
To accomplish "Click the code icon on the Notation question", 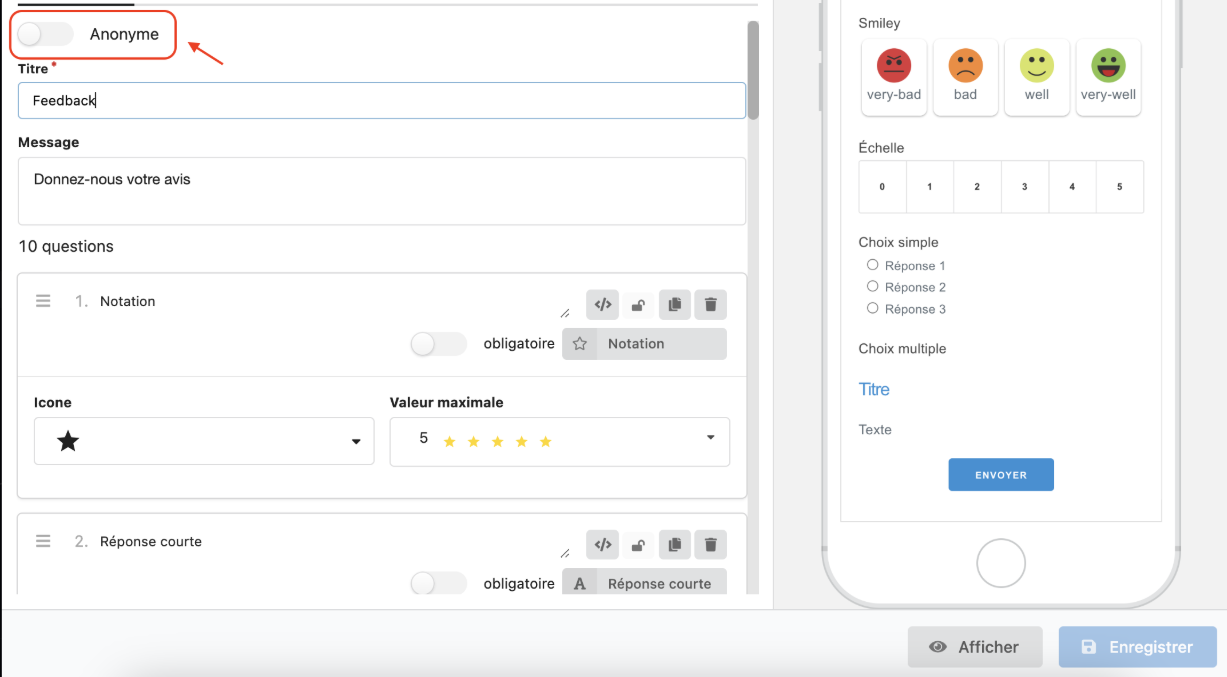I will (x=603, y=305).
